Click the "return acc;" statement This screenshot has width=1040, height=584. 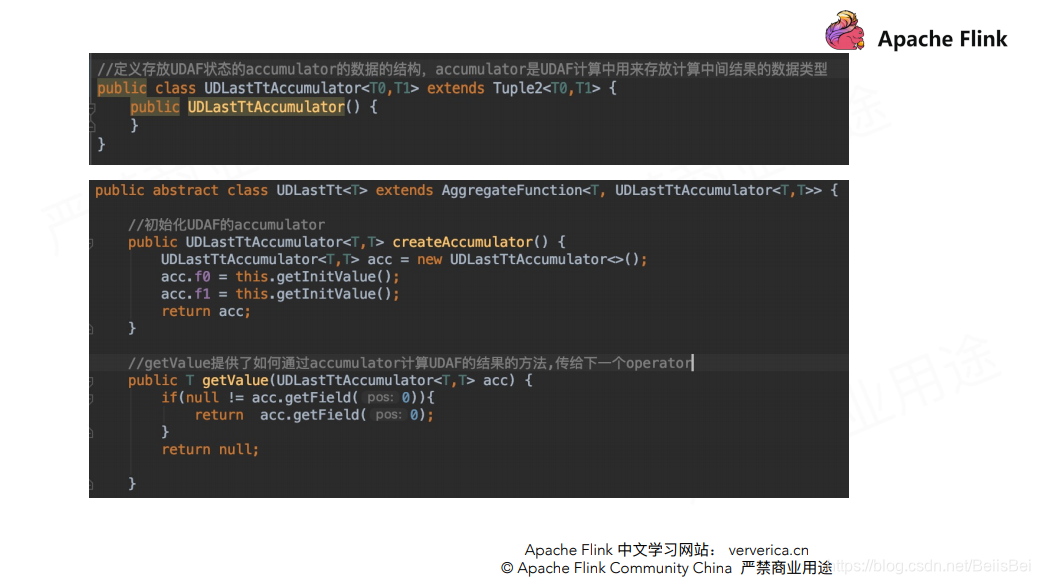coord(206,311)
